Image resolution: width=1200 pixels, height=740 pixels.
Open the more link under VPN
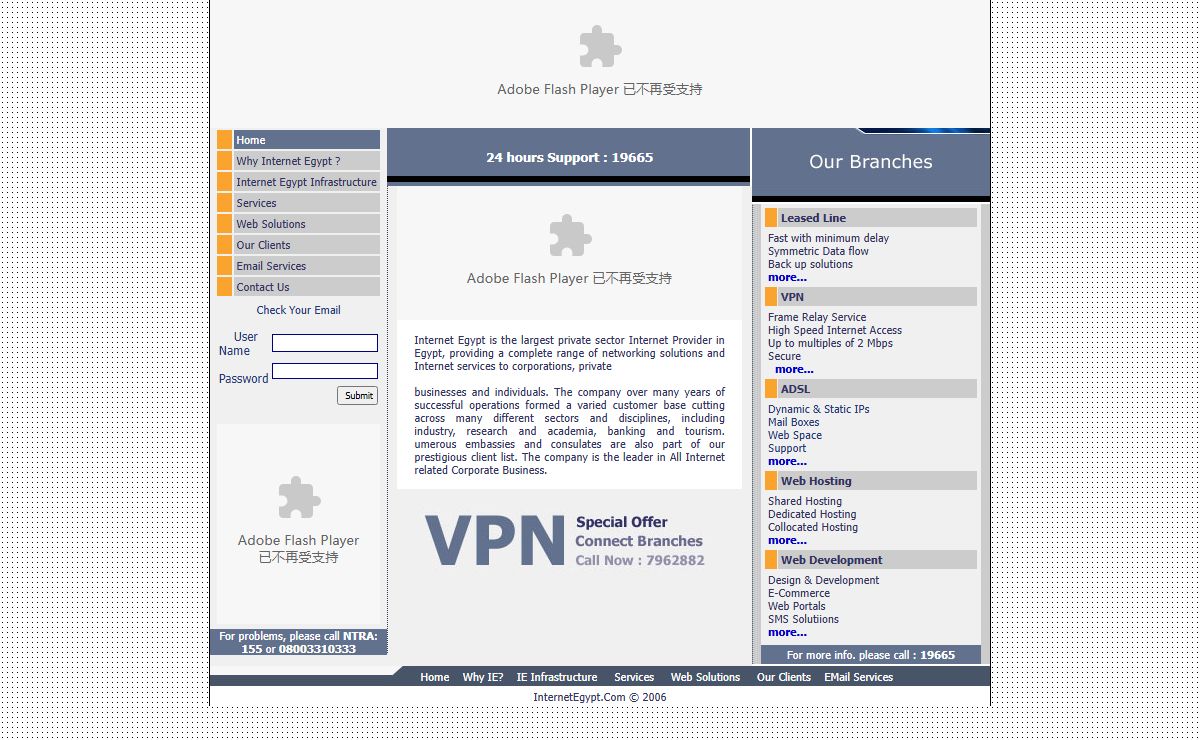point(794,369)
